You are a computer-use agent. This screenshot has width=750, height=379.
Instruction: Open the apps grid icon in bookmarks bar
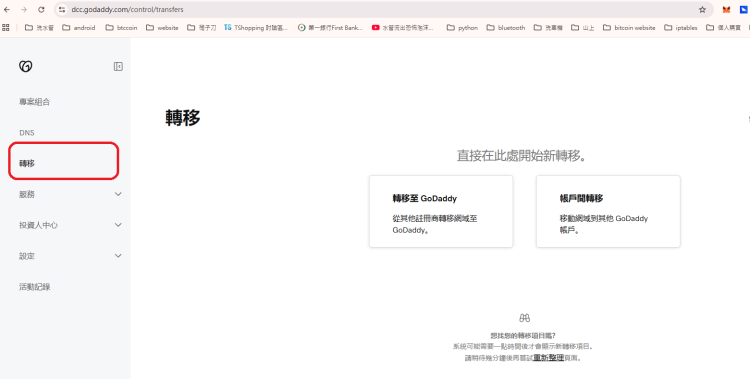[6, 28]
